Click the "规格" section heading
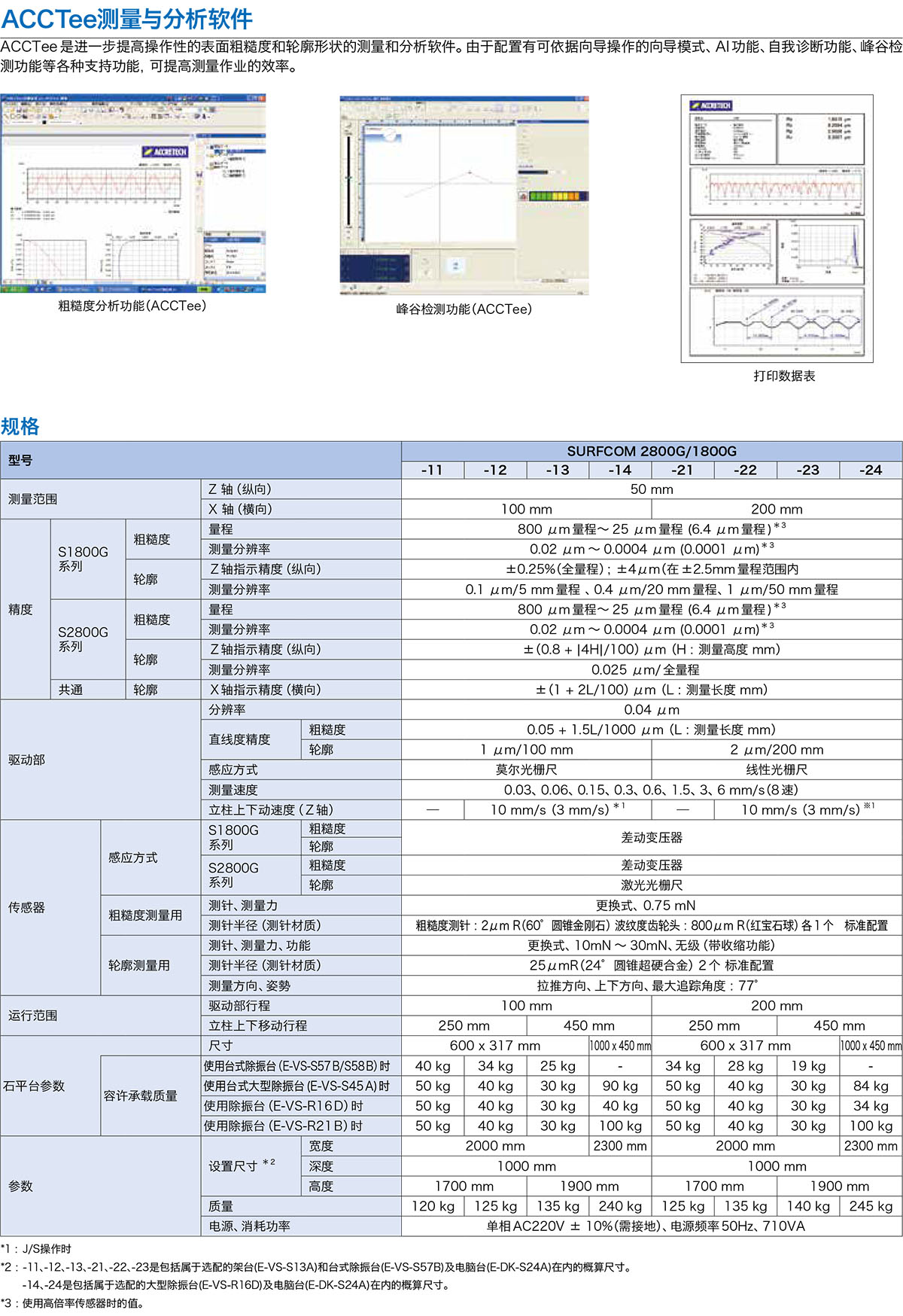Screen dimensions: 903x1316 (20, 427)
